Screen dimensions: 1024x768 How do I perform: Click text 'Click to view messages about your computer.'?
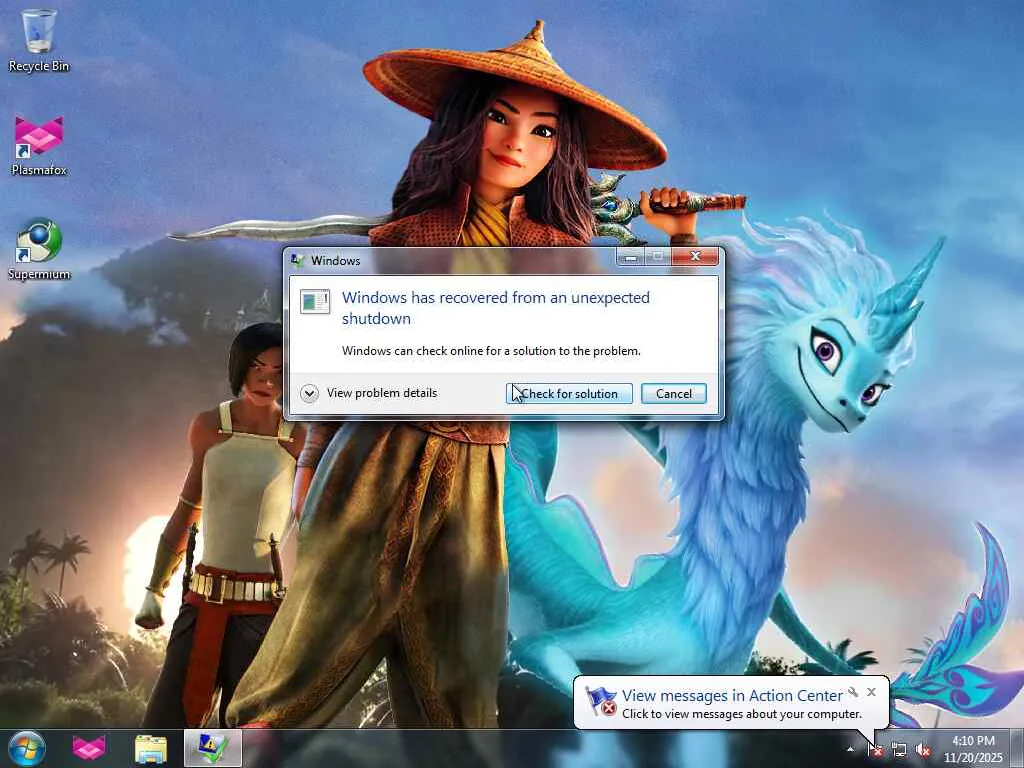coord(742,714)
